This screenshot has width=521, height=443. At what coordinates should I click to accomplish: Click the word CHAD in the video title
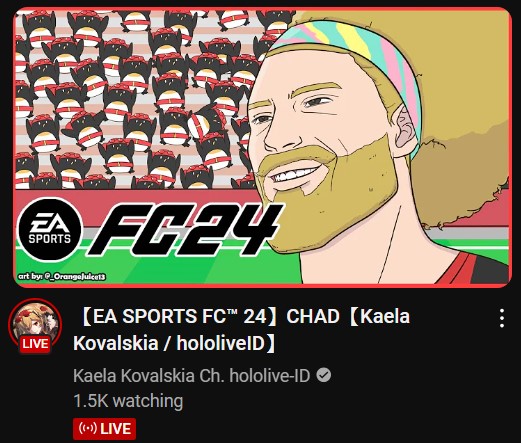click(313, 316)
